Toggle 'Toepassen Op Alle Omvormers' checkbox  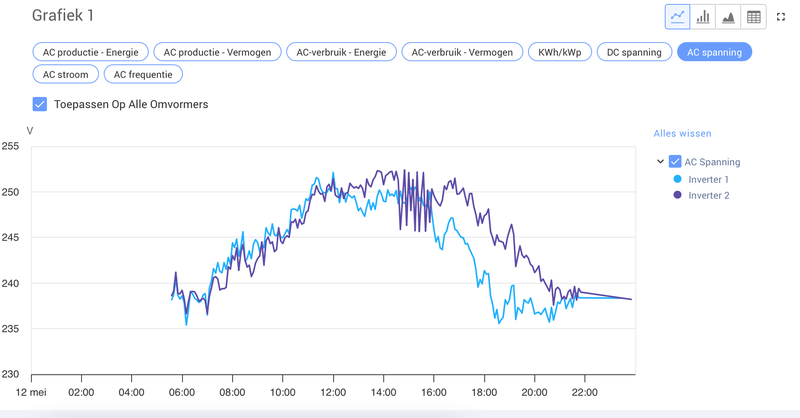[40, 104]
